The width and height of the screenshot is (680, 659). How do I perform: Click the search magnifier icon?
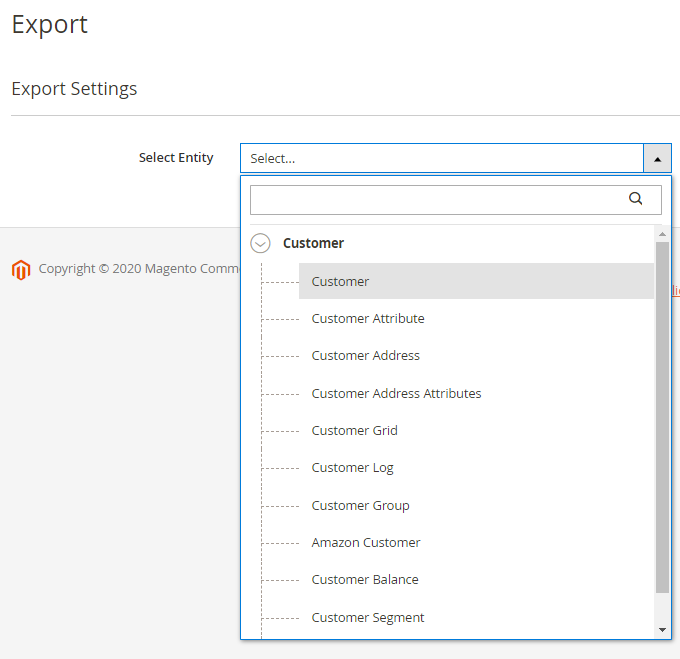coord(635,199)
